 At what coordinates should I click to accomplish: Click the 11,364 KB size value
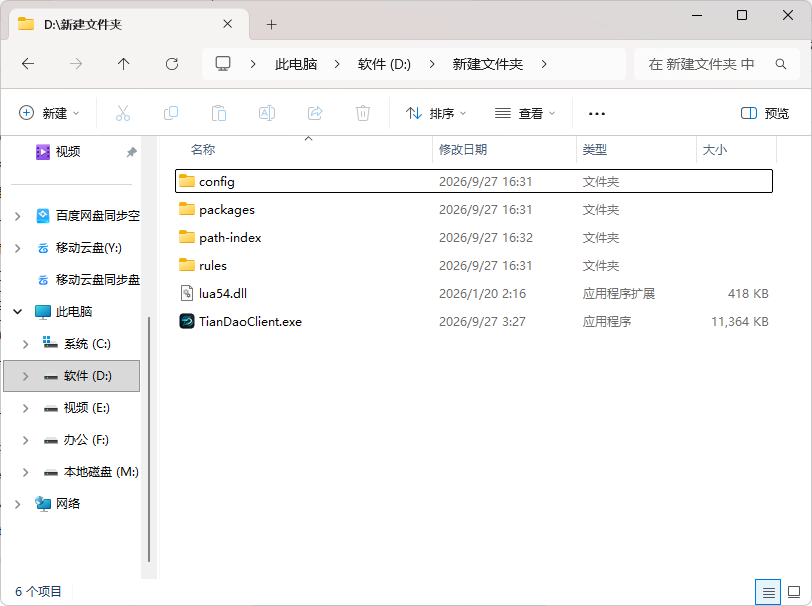coord(740,322)
